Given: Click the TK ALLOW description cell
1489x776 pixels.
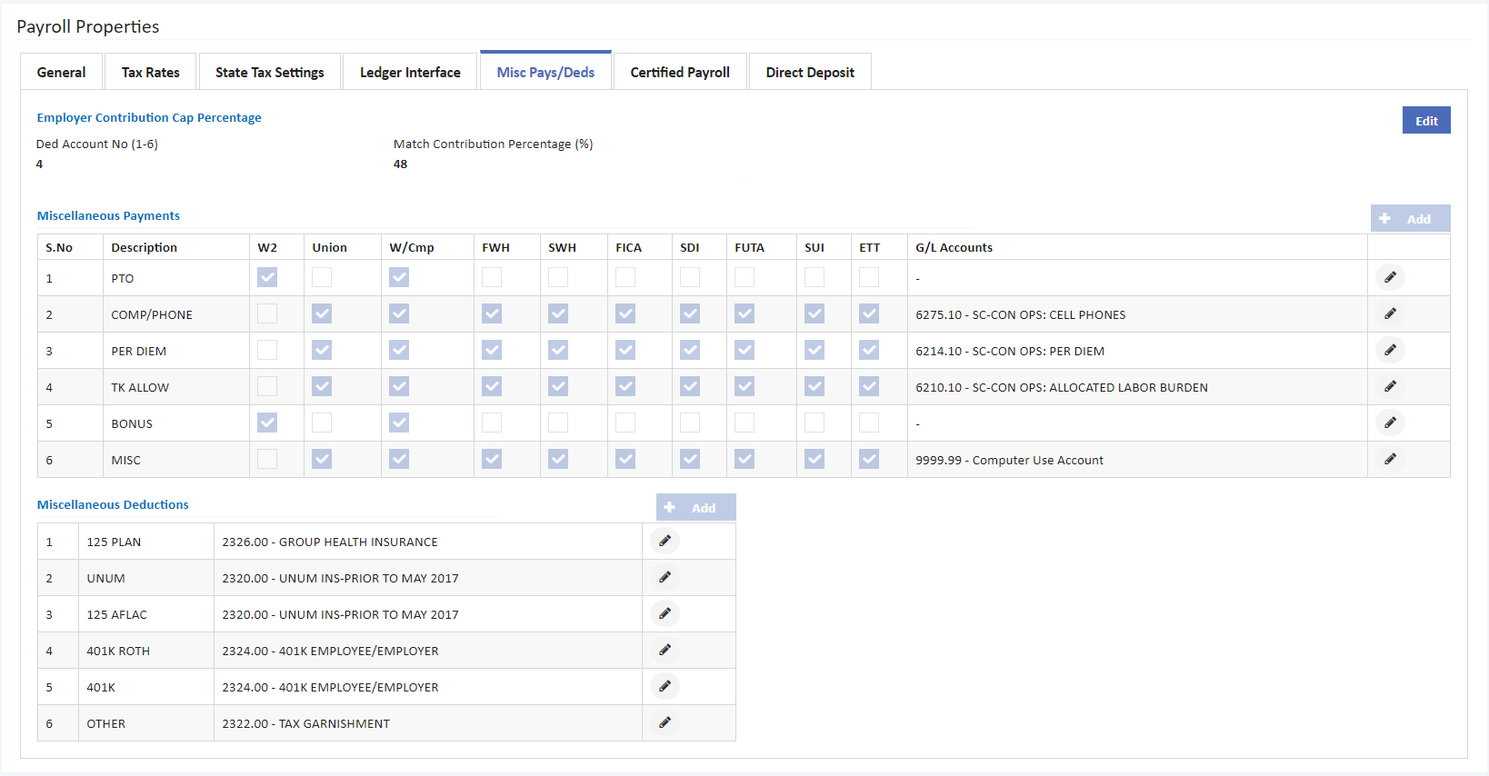Looking at the screenshot, I should [x=174, y=387].
